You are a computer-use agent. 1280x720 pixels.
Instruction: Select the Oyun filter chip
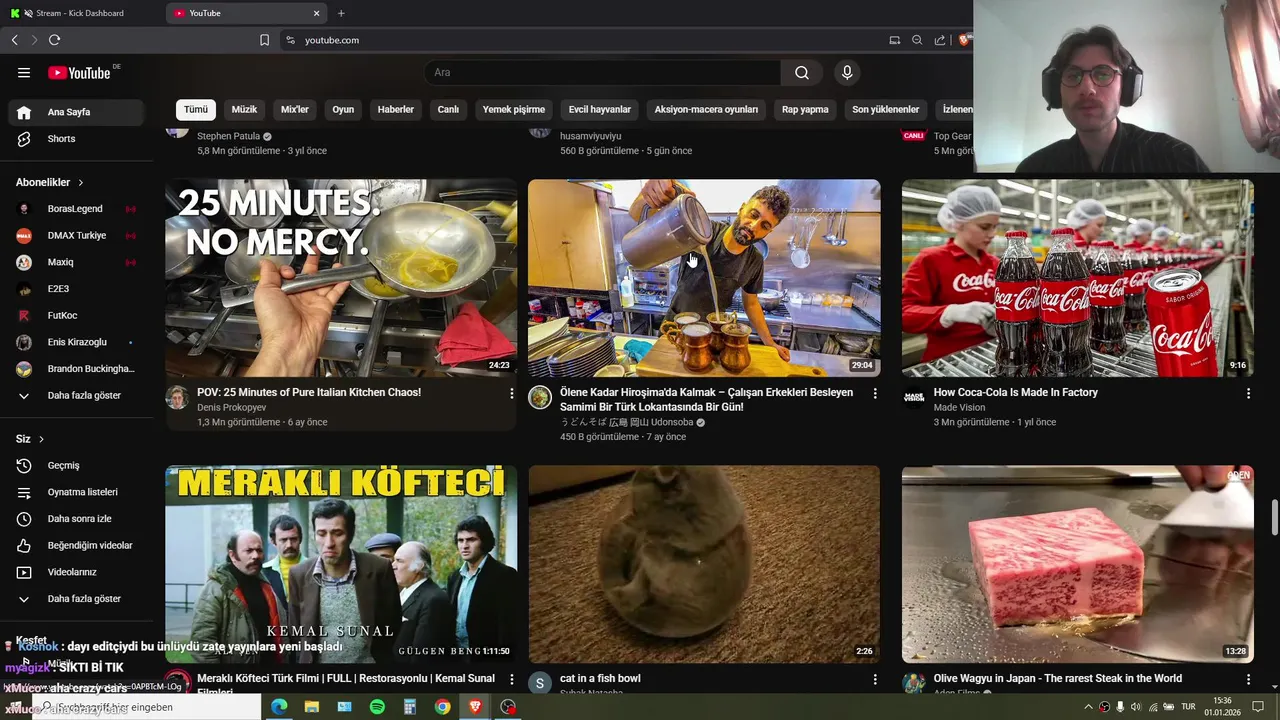(x=343, y=109)
